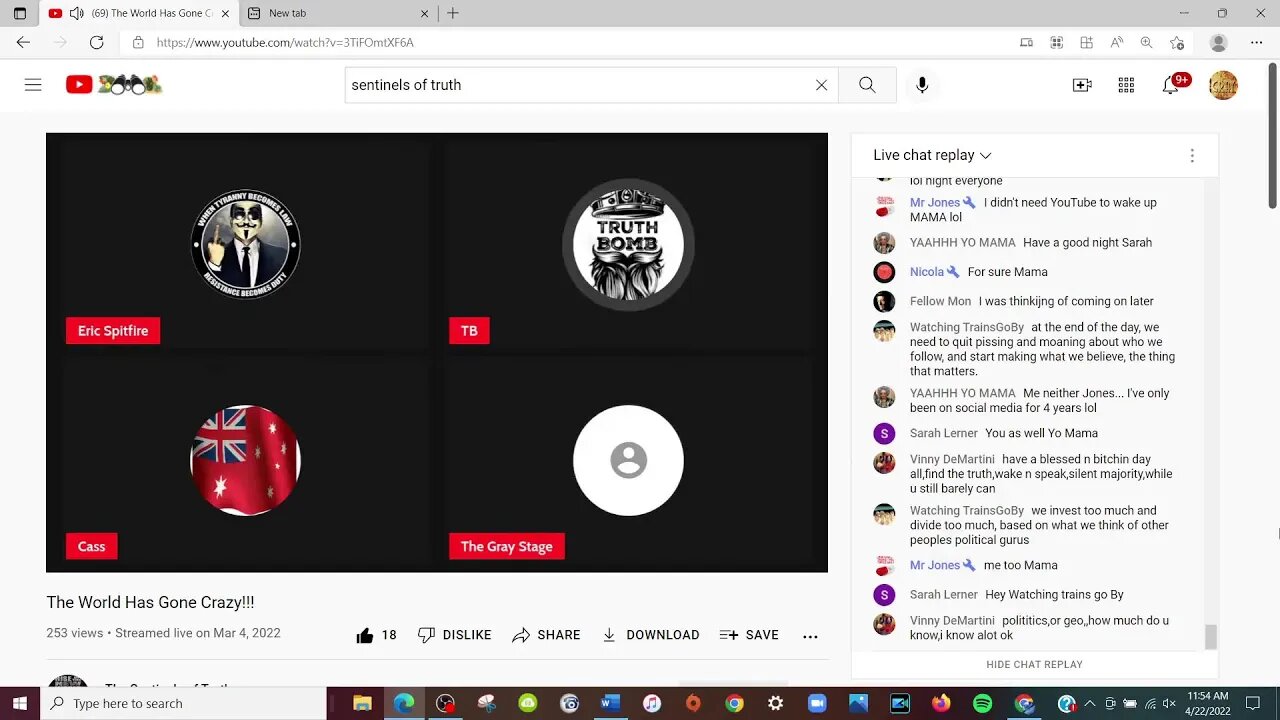Click Nicola's name in chat
The height and width of the screenshot is (720, 1280).
click(927, 272)
